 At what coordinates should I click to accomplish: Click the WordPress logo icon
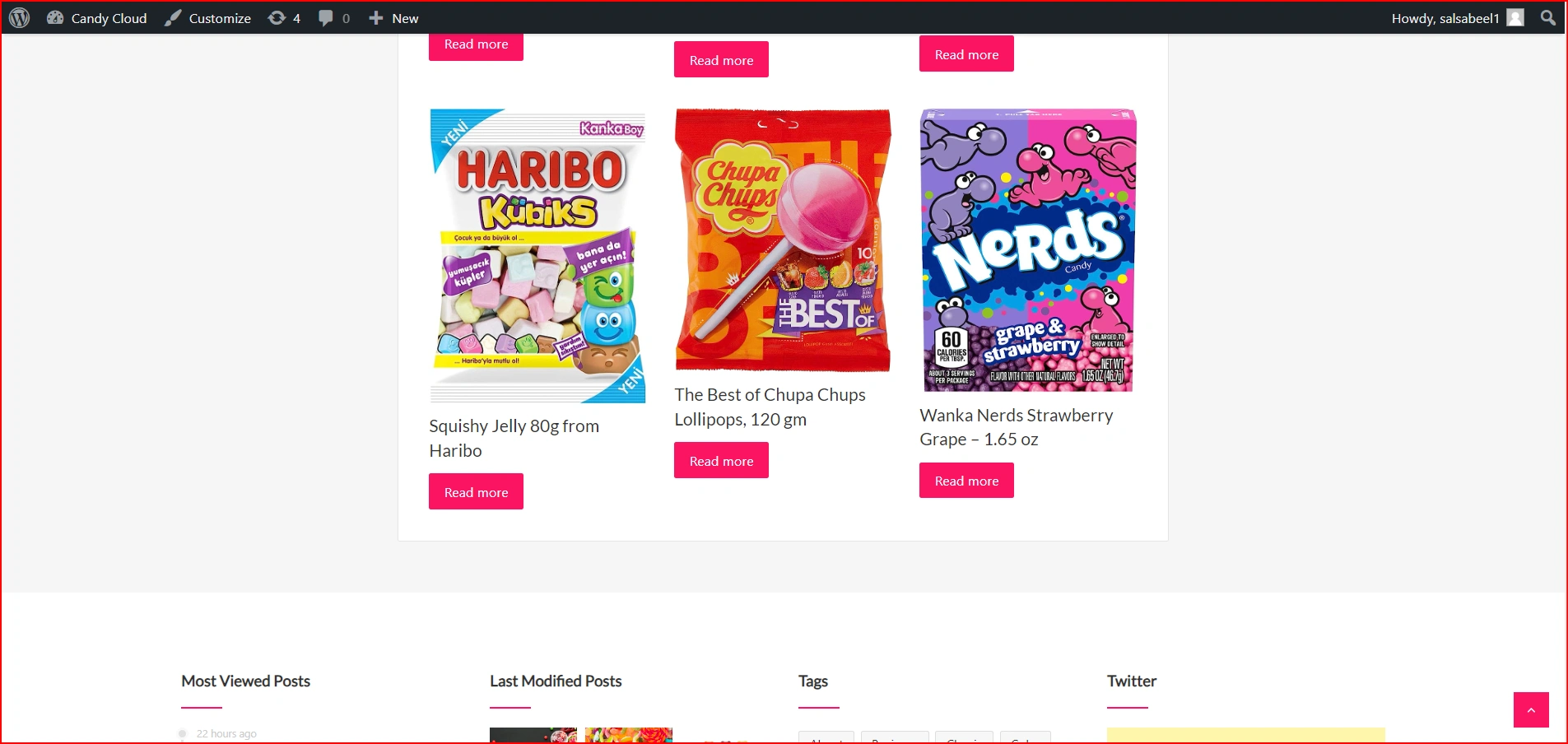[20, 18]
